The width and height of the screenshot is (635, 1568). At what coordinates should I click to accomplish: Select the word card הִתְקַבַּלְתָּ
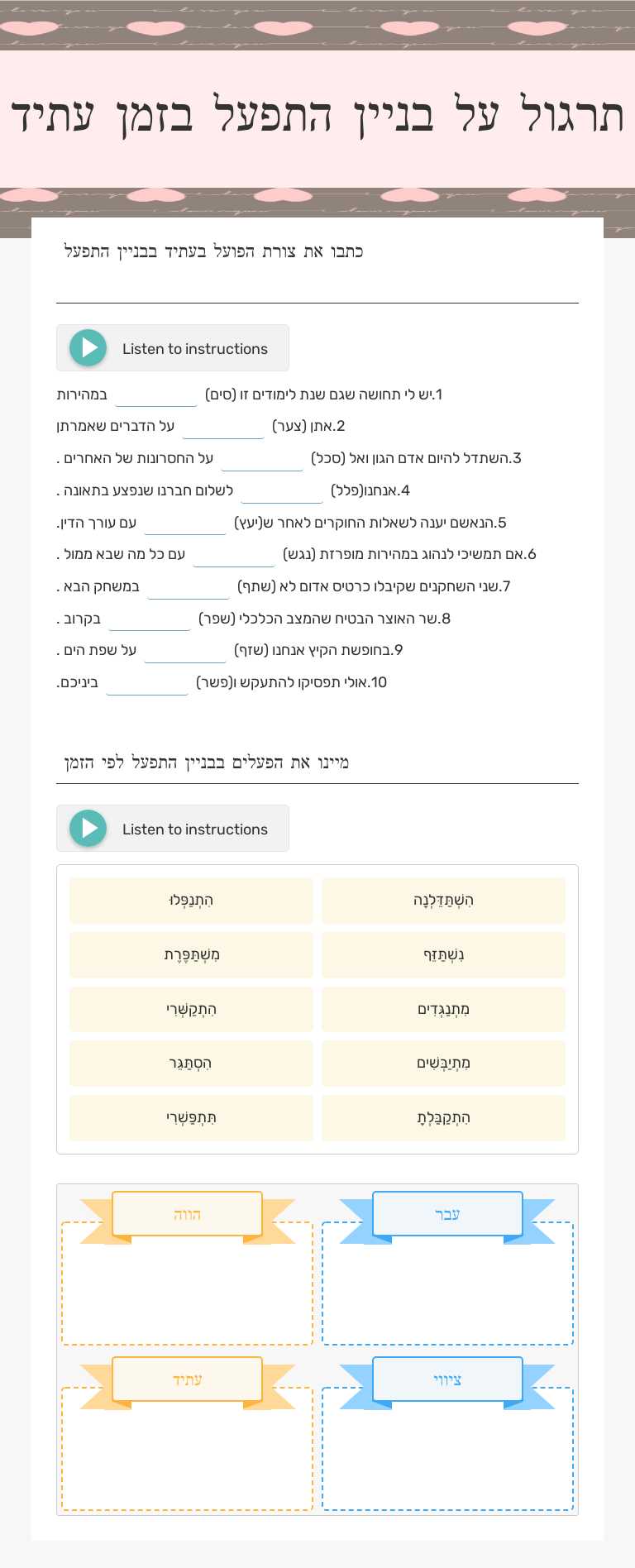443,1117
